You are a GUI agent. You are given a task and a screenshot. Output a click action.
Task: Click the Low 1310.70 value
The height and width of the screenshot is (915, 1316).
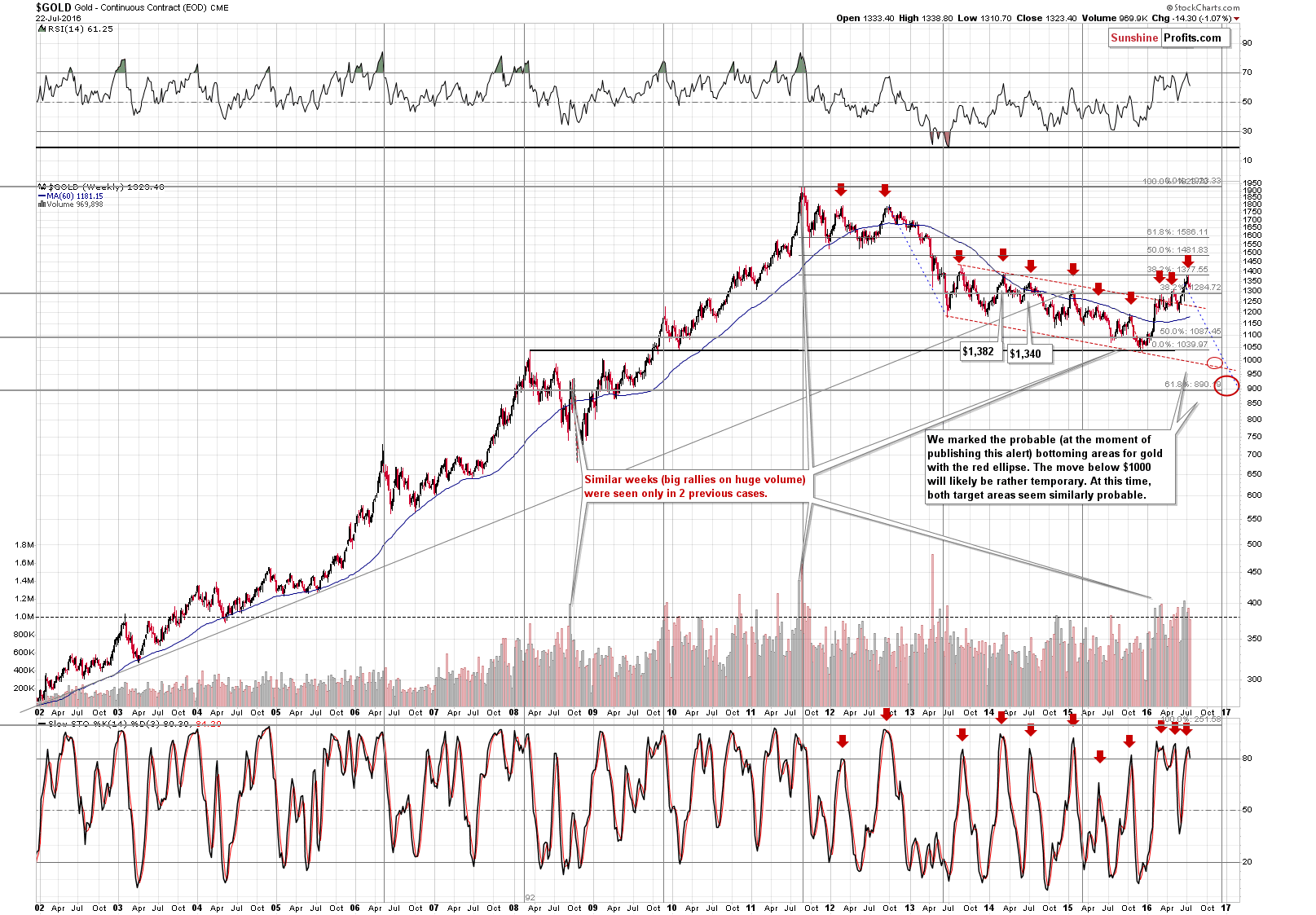click(x=984, y=18)
